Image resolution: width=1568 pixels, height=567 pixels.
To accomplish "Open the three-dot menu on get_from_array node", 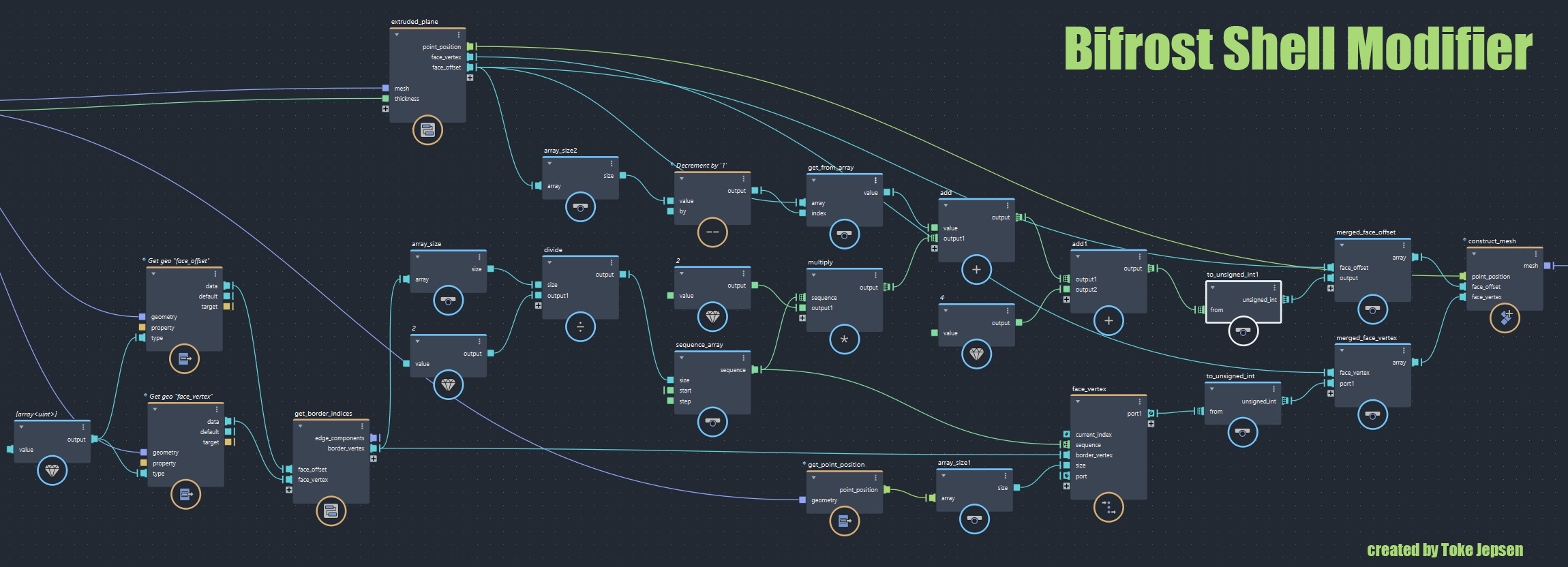I will point(875,181).
